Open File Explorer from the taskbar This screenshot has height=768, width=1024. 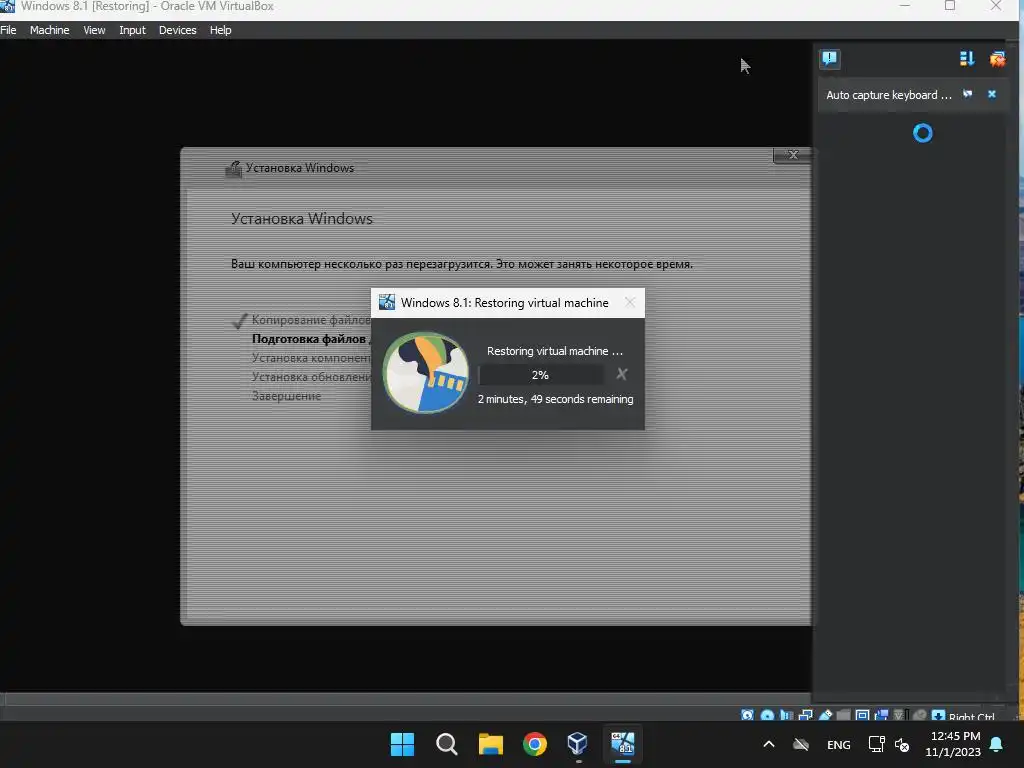[x=490, y=744]
